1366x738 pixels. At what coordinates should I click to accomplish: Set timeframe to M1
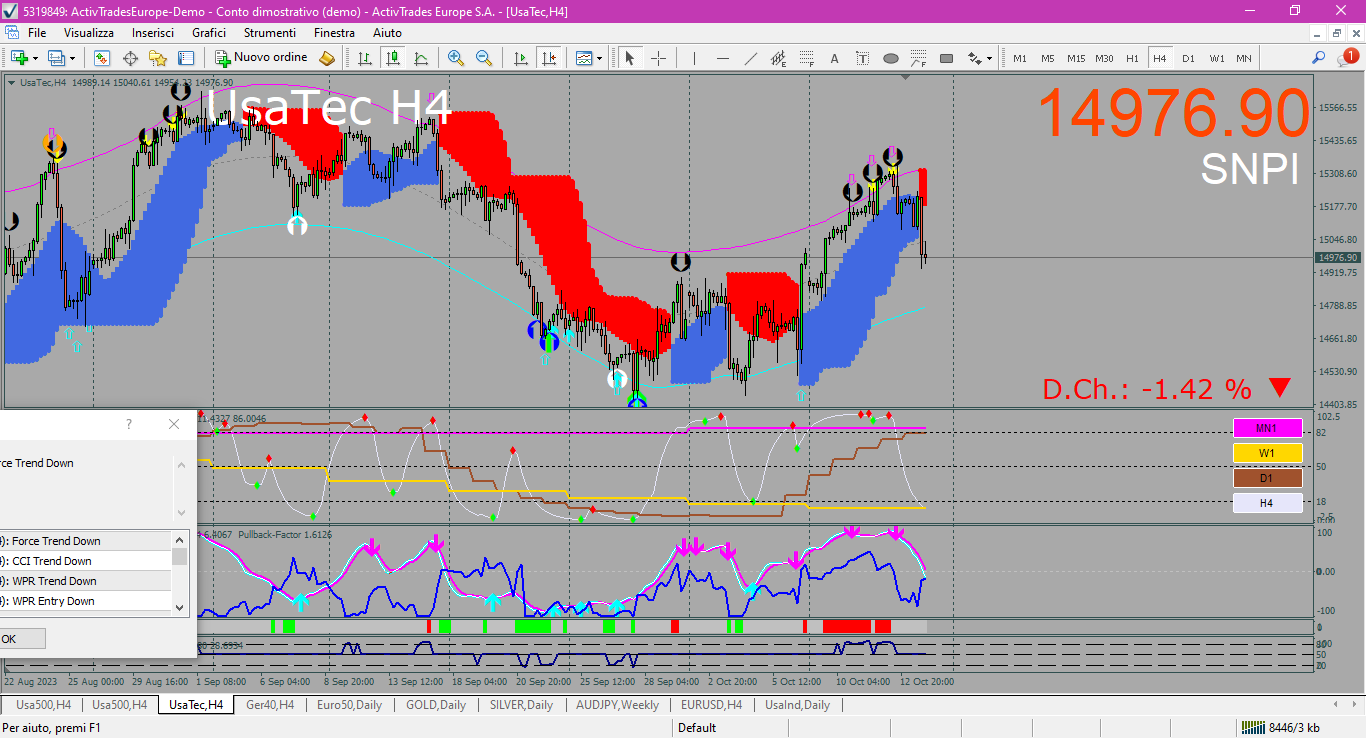click(1020, 58)
